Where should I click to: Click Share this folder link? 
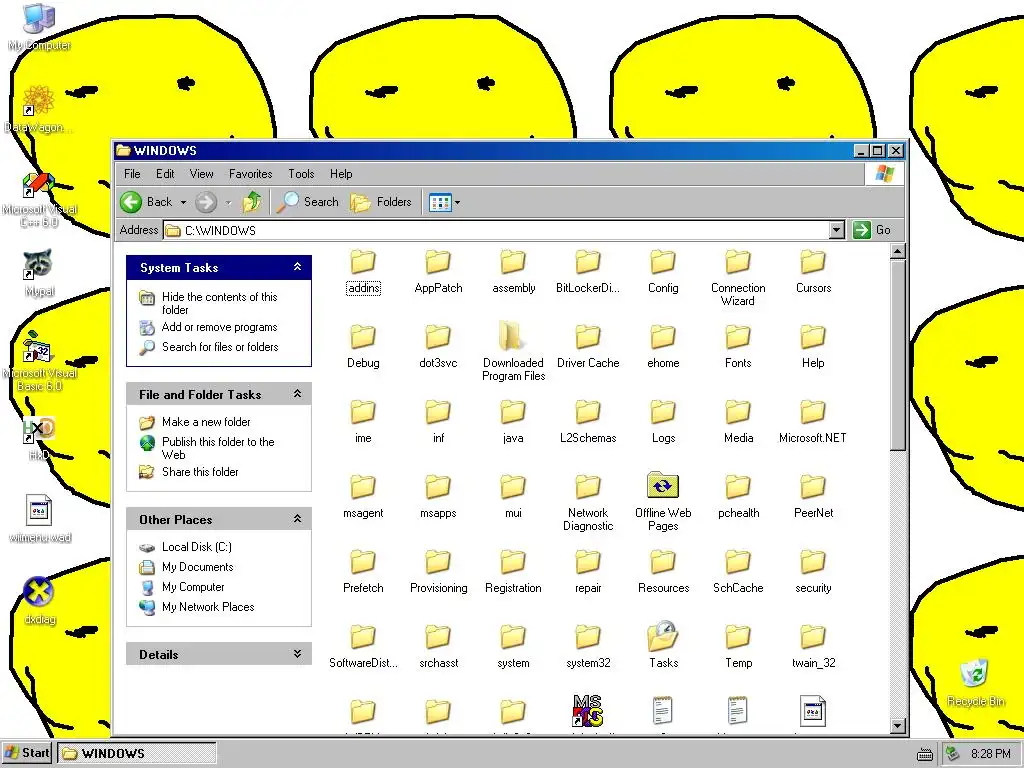click(200, 472)
